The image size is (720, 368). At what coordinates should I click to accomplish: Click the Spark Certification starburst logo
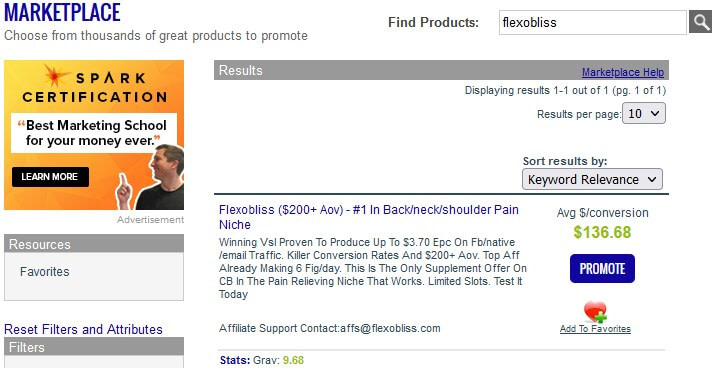(56, 76)
